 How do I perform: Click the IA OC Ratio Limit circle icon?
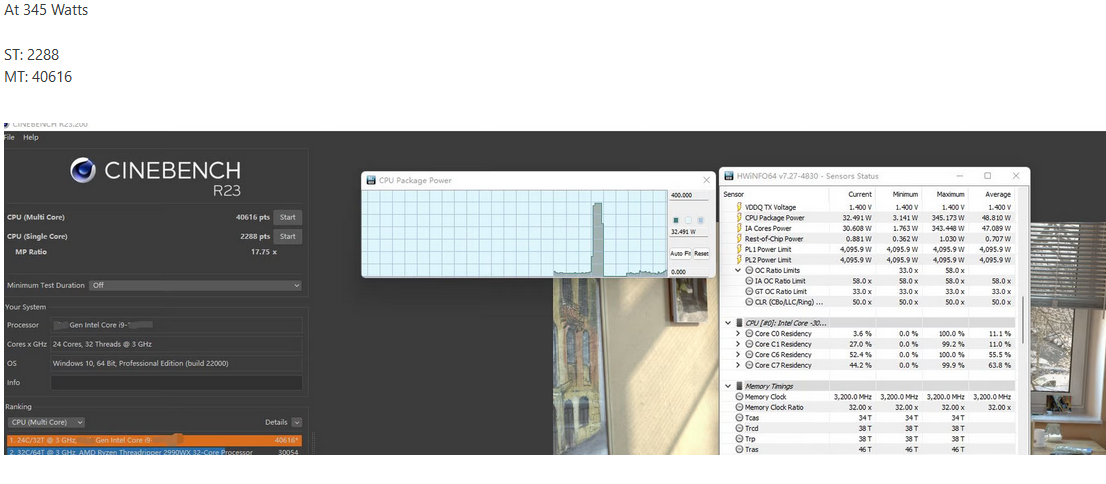[749, 281]
